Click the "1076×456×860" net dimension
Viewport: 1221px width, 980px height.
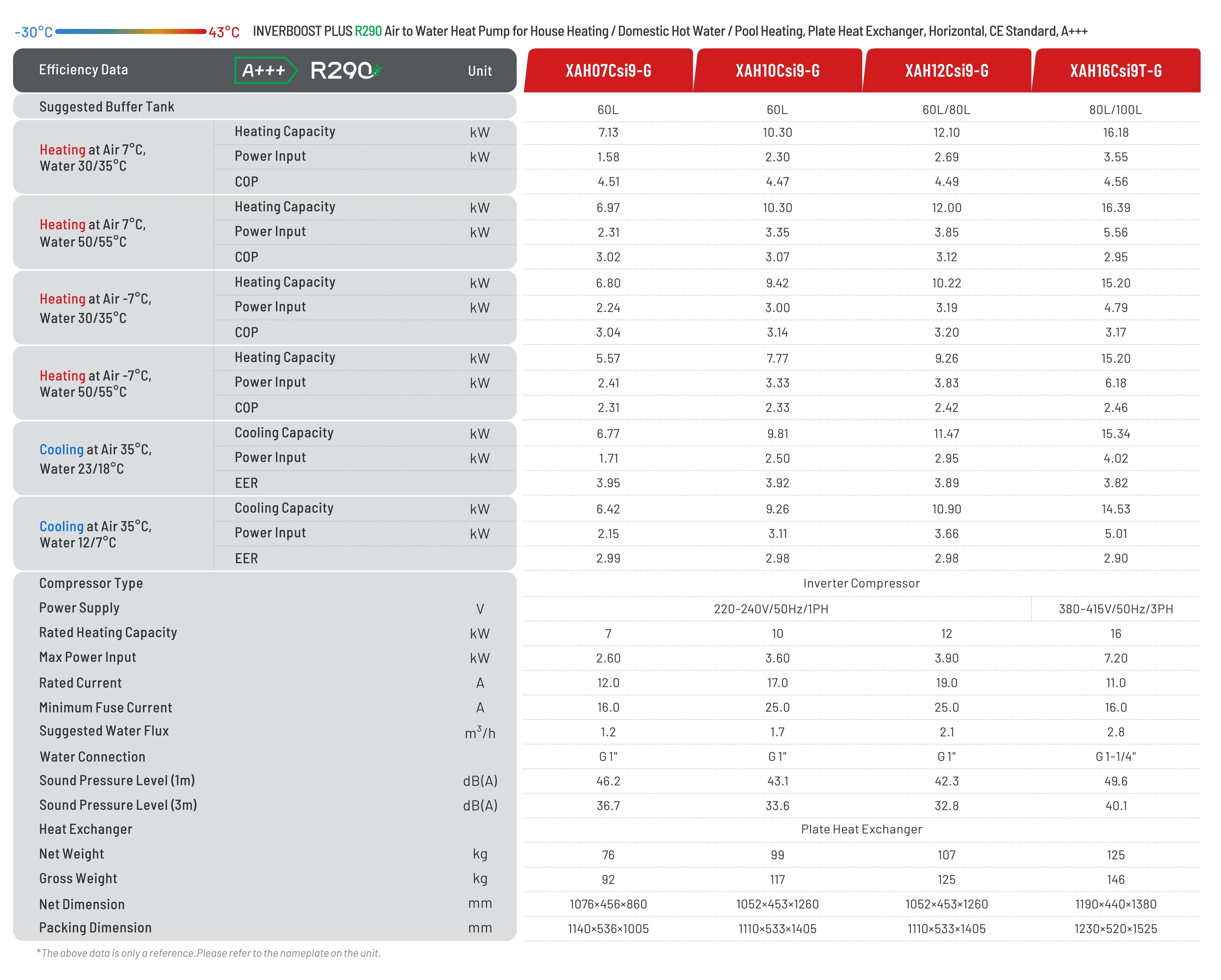608,905
